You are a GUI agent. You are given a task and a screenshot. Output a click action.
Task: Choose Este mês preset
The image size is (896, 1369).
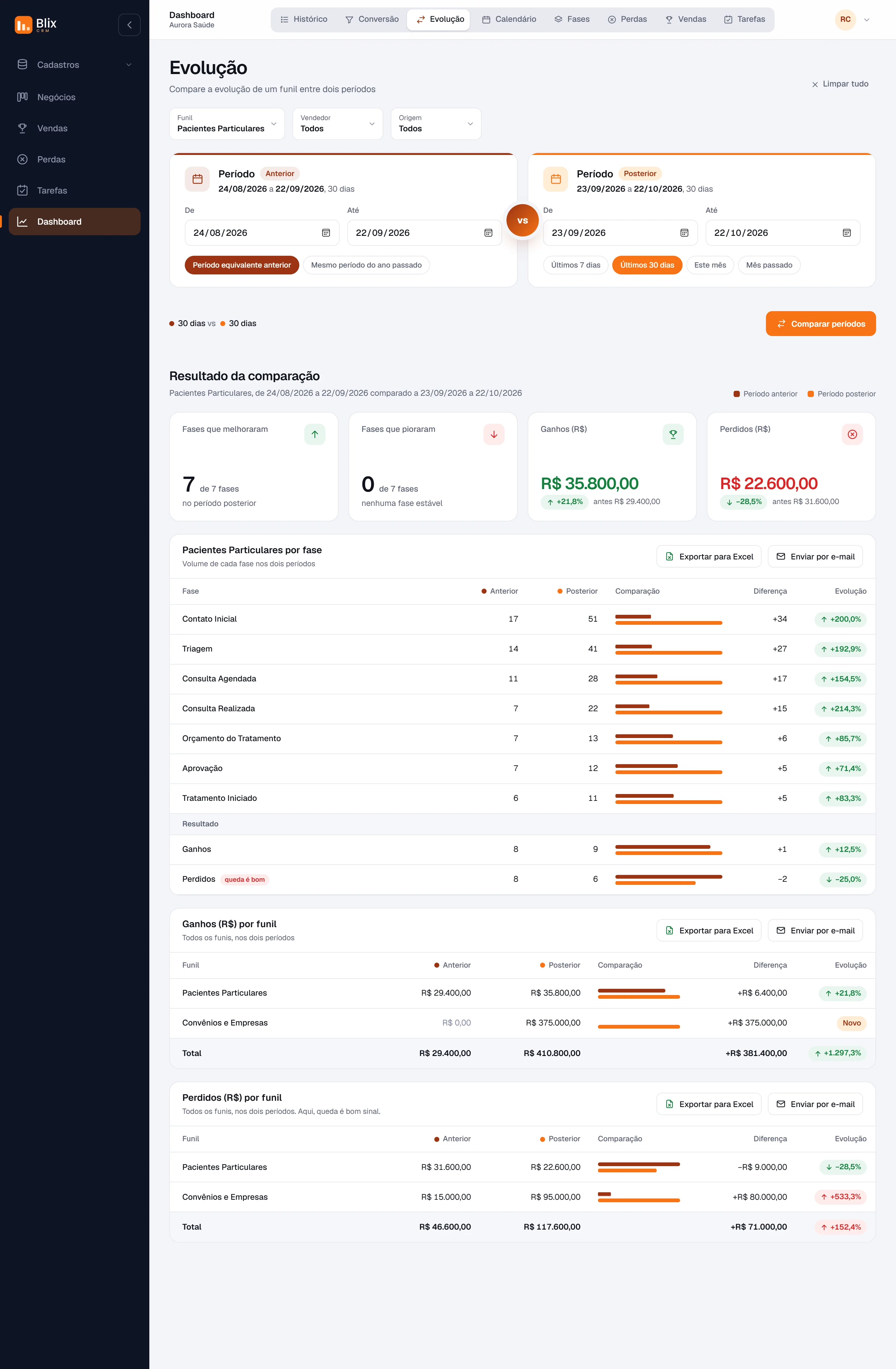pyautogui.click(x=710, y=265)
